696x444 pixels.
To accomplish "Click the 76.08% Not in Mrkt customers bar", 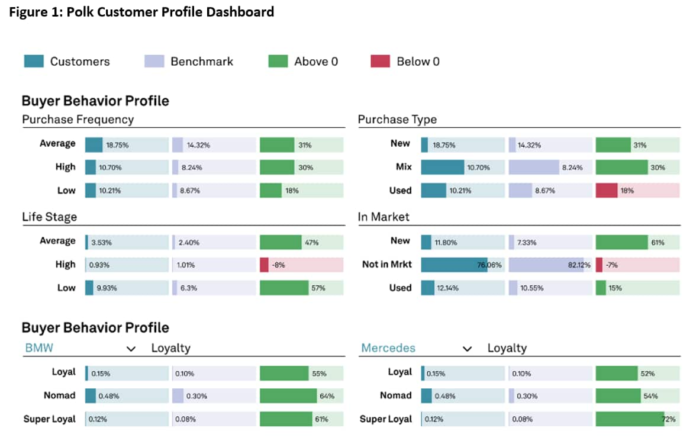I will click(460, 265).
